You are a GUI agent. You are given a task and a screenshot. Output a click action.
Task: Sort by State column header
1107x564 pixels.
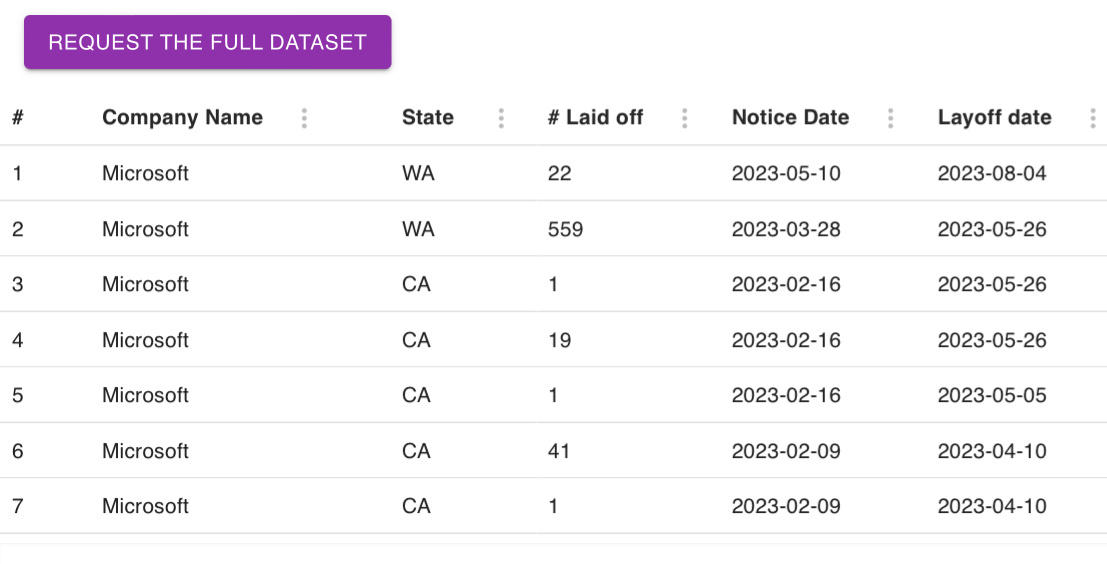coord(428,118)
